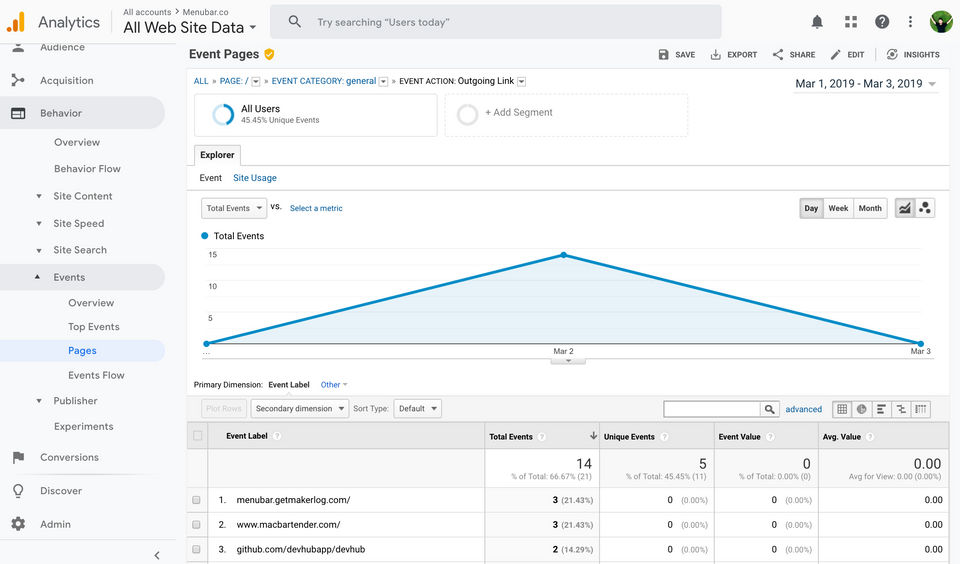Expand the date range Mar 1 - Mar 3 picker
Screen dimensions: 960x564
pos(865,84)
